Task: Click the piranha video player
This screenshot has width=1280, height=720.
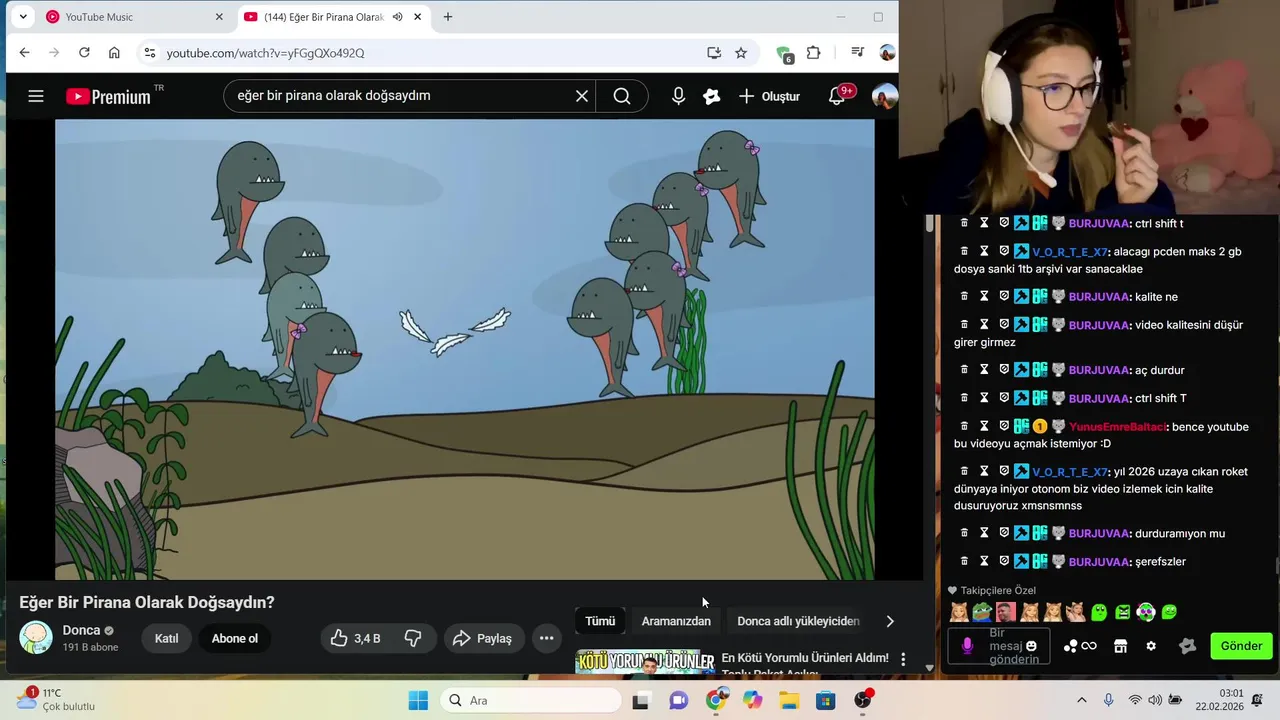Action: pyautogui.click(x=464, y=349)
